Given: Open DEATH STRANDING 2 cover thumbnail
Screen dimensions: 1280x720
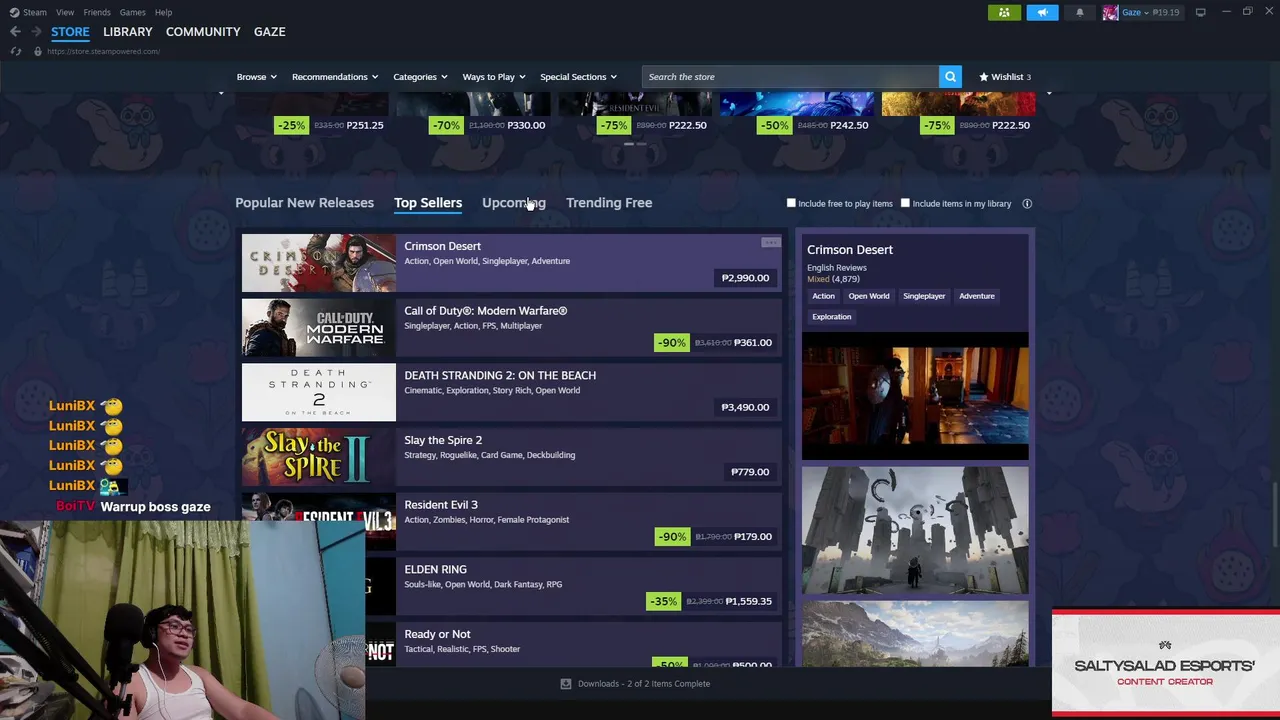Looking at the screenshot, I should coord(318,392).
